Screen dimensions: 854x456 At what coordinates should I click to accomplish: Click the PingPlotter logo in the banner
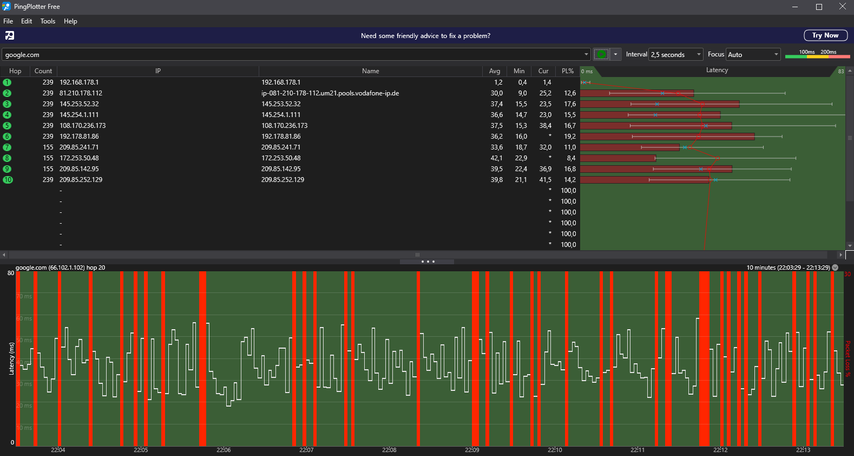pos(10,36)
